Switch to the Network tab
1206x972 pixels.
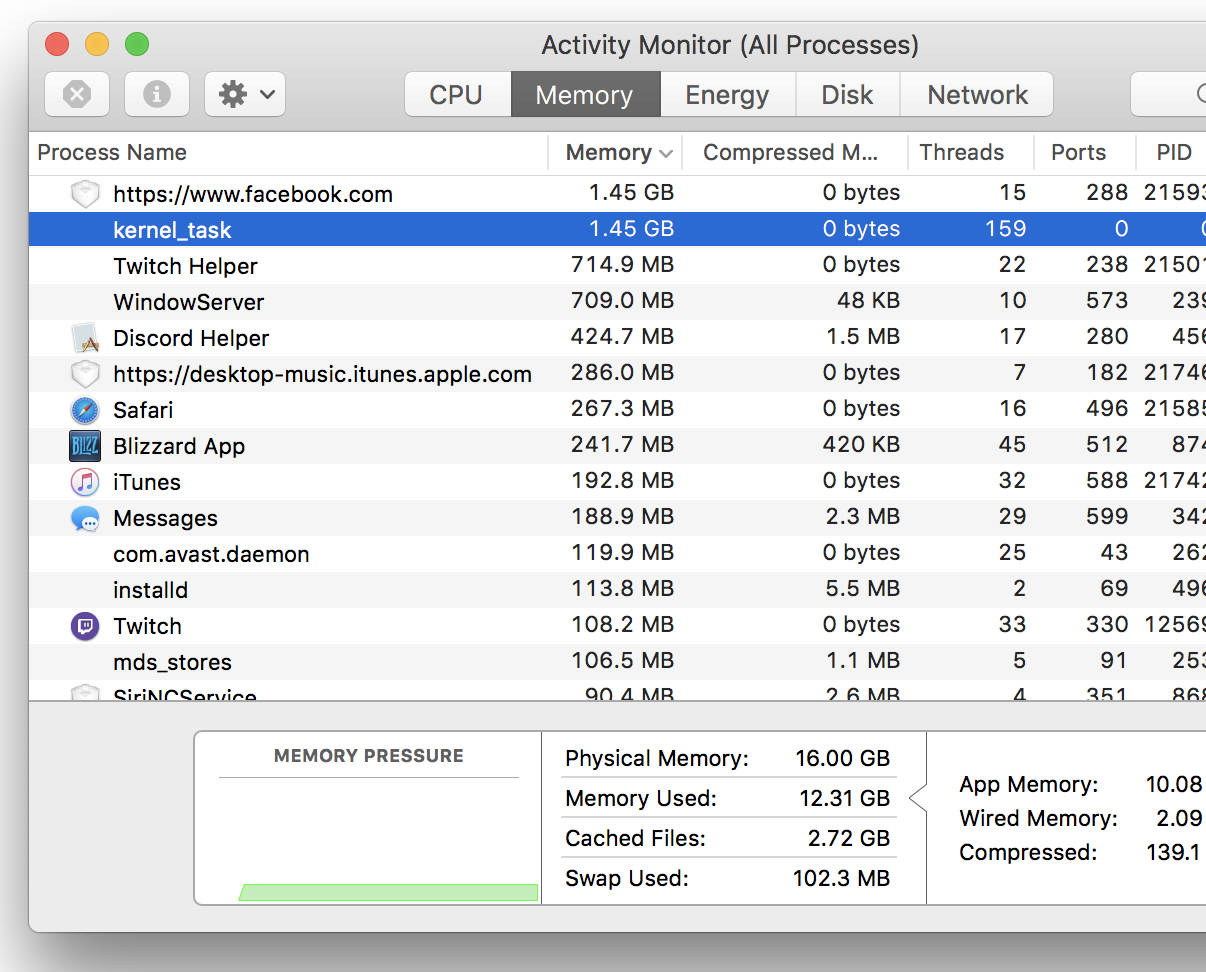977,95
